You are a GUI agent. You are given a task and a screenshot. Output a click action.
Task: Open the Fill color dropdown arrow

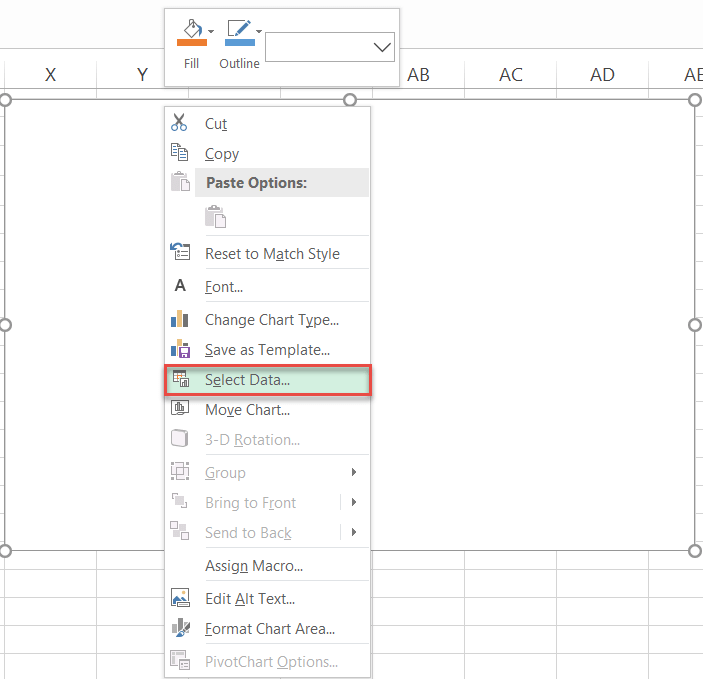(x=211, y=31)
